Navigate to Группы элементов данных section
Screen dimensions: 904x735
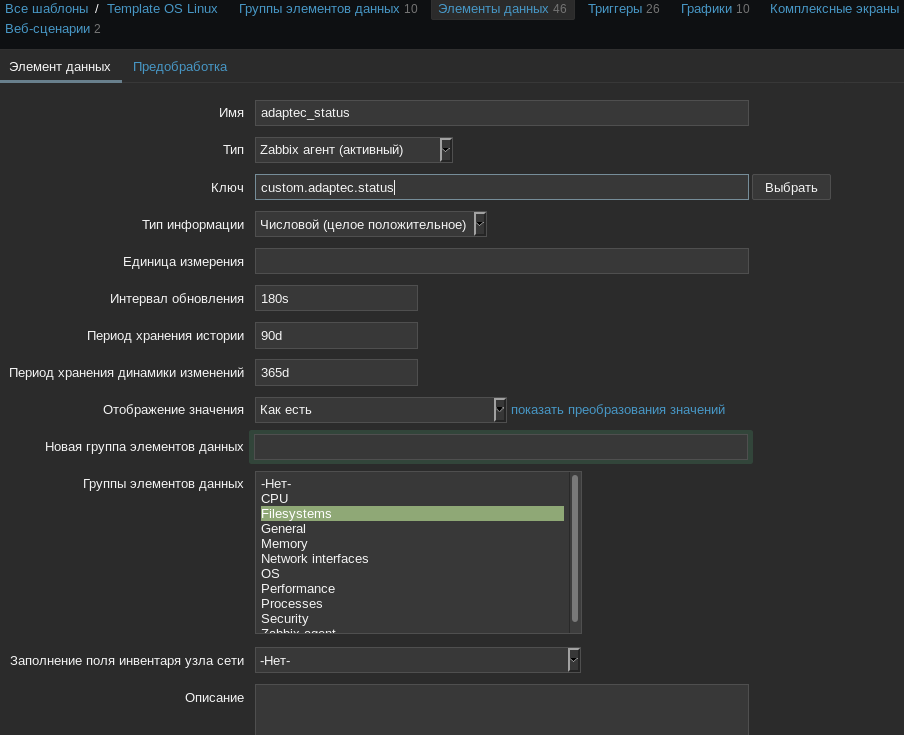(319, 9)
